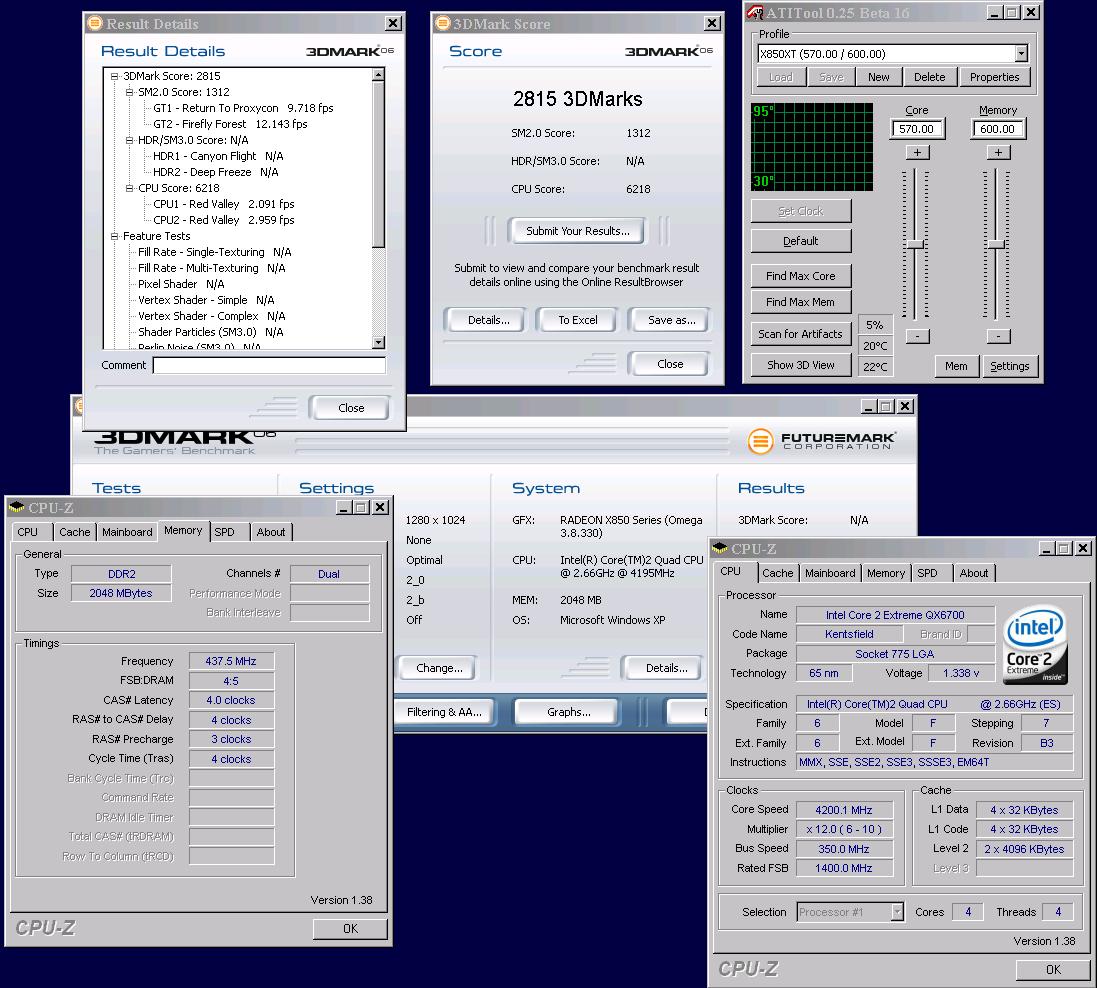This screenshot has height=988, width=1097.
Task: Click the results tree scroll-down arrow
Action: click(x=378, y=342)
